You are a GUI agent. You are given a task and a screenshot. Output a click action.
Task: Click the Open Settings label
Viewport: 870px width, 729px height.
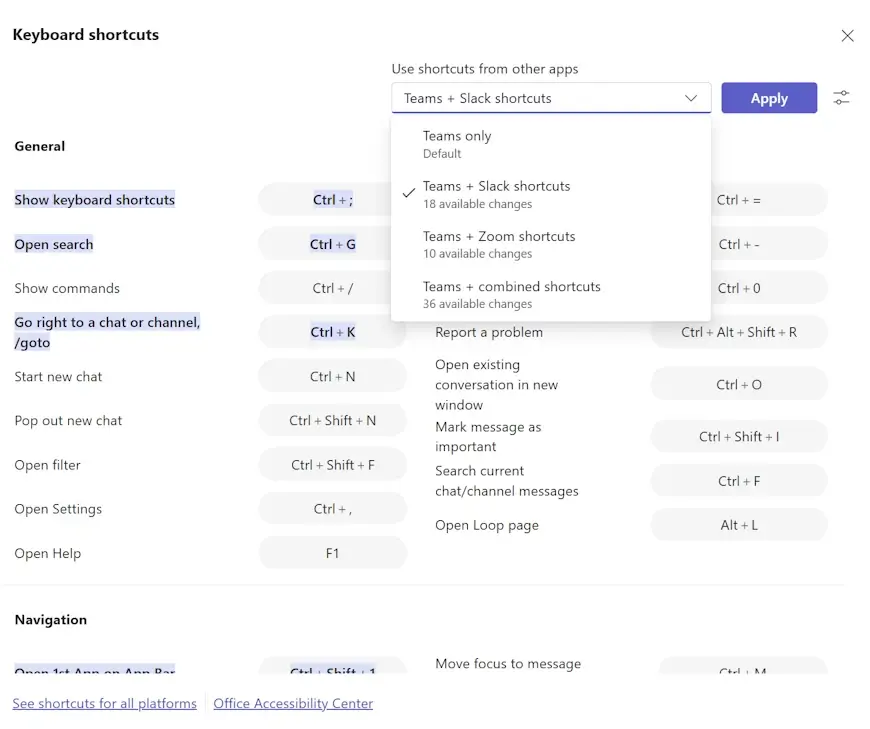[58, 509]
